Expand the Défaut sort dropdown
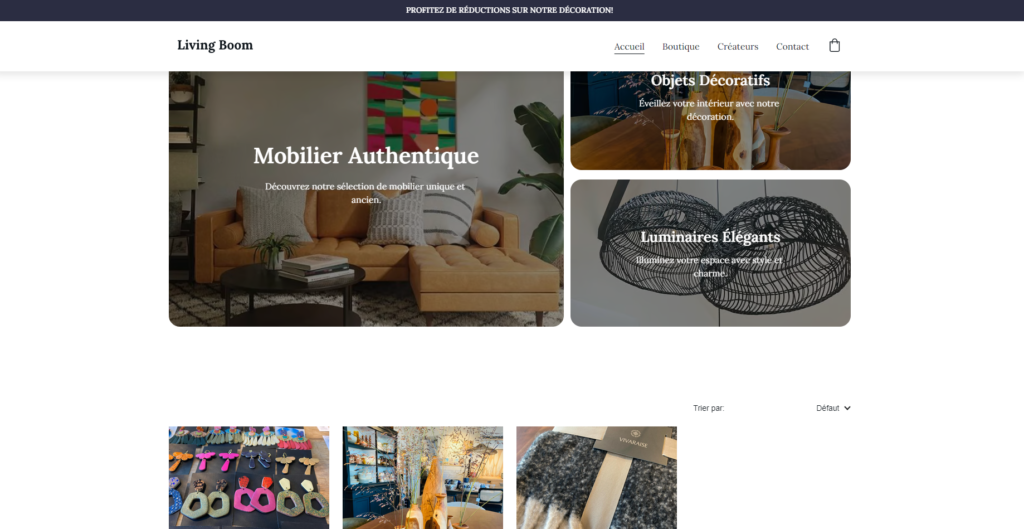 [x=833, y=408]
